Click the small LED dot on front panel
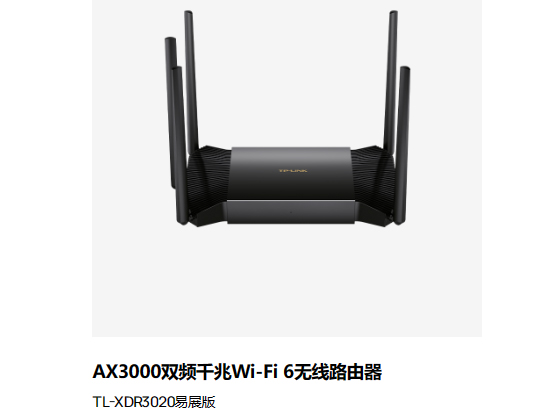Viewport: 557px width, 418px height. click(x=291, y=212)
